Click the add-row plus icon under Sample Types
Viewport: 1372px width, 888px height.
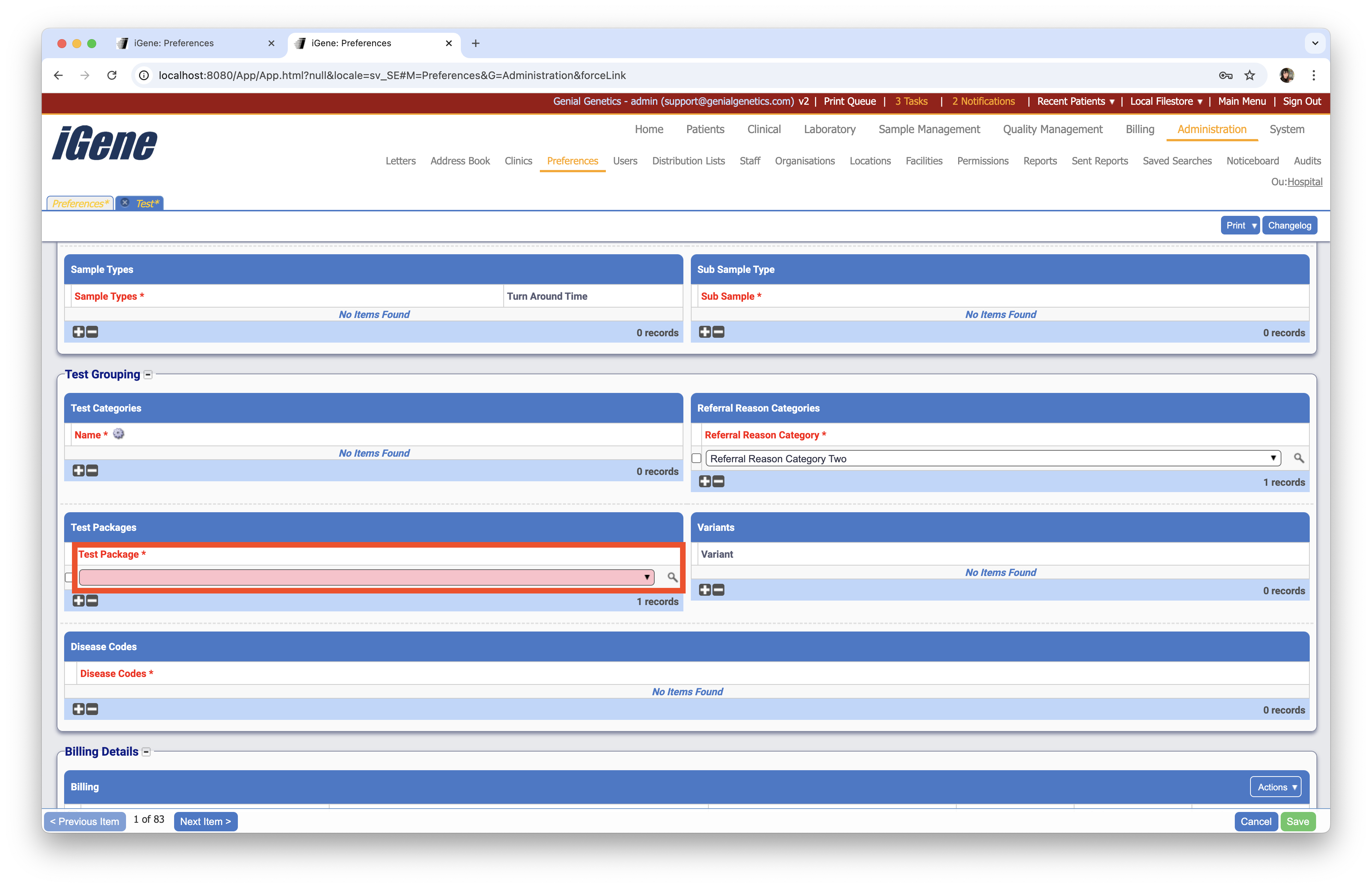tap(78, 332)
